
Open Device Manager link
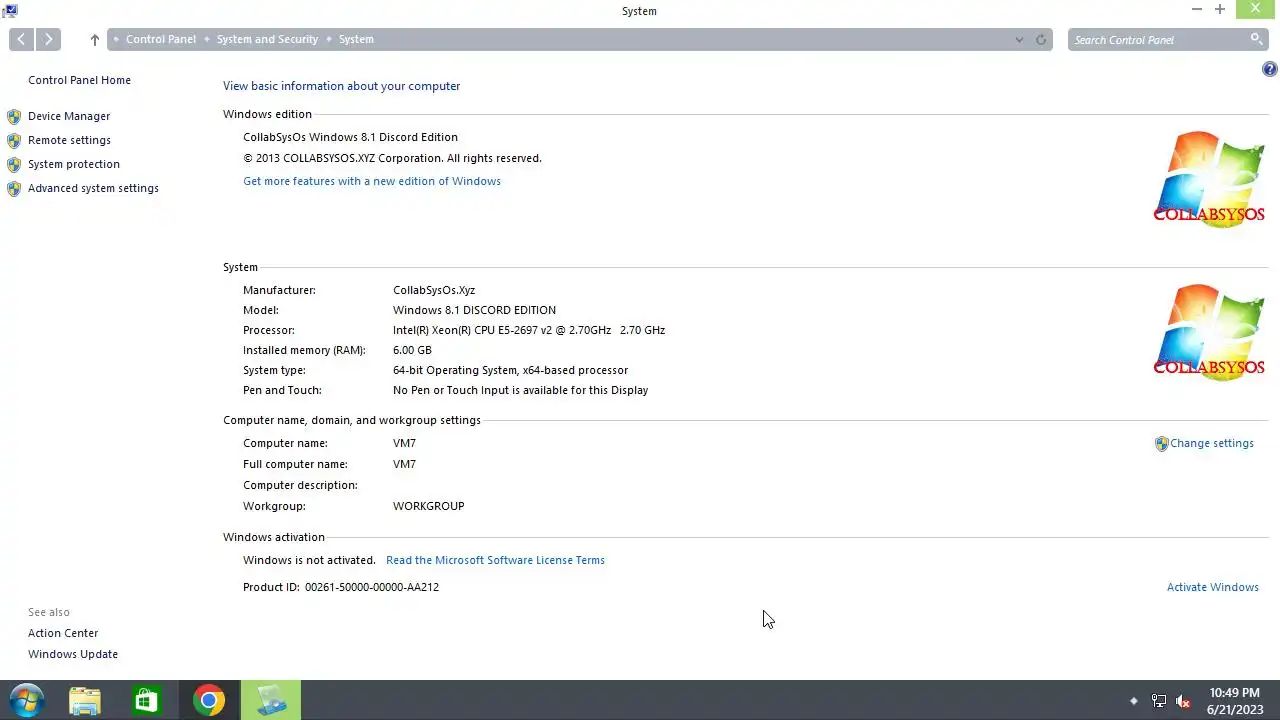pos(69,116)
